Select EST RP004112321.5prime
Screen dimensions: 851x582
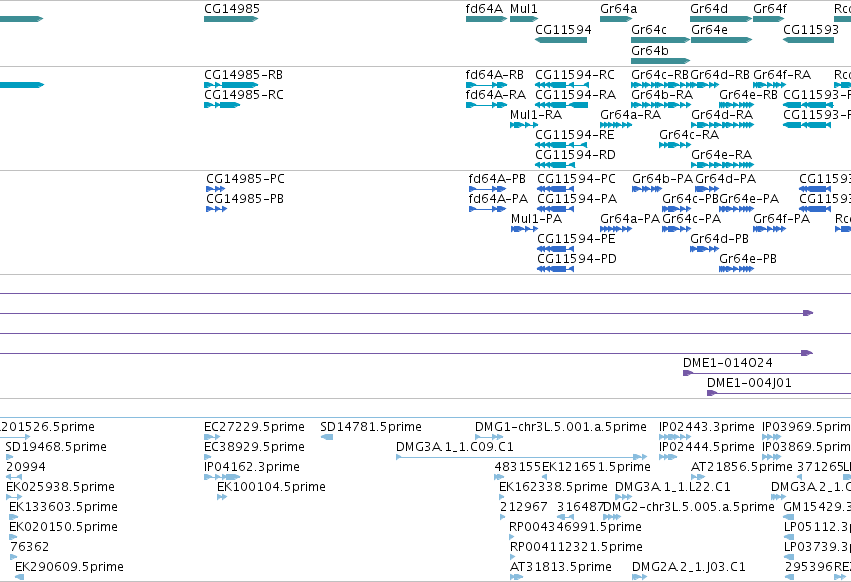point(512,558)
